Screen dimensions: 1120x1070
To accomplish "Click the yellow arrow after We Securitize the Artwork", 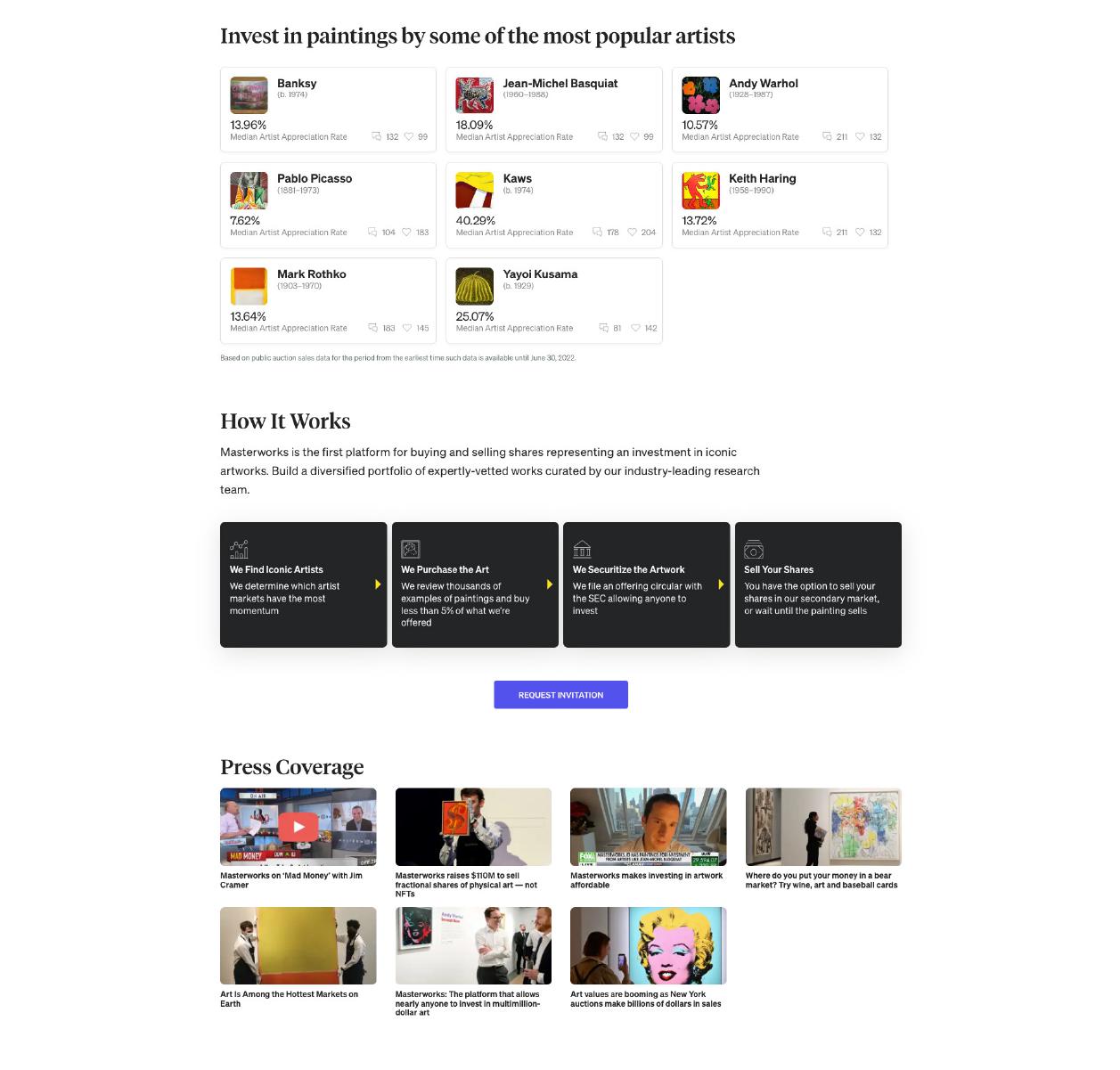I will click(721, 584).
